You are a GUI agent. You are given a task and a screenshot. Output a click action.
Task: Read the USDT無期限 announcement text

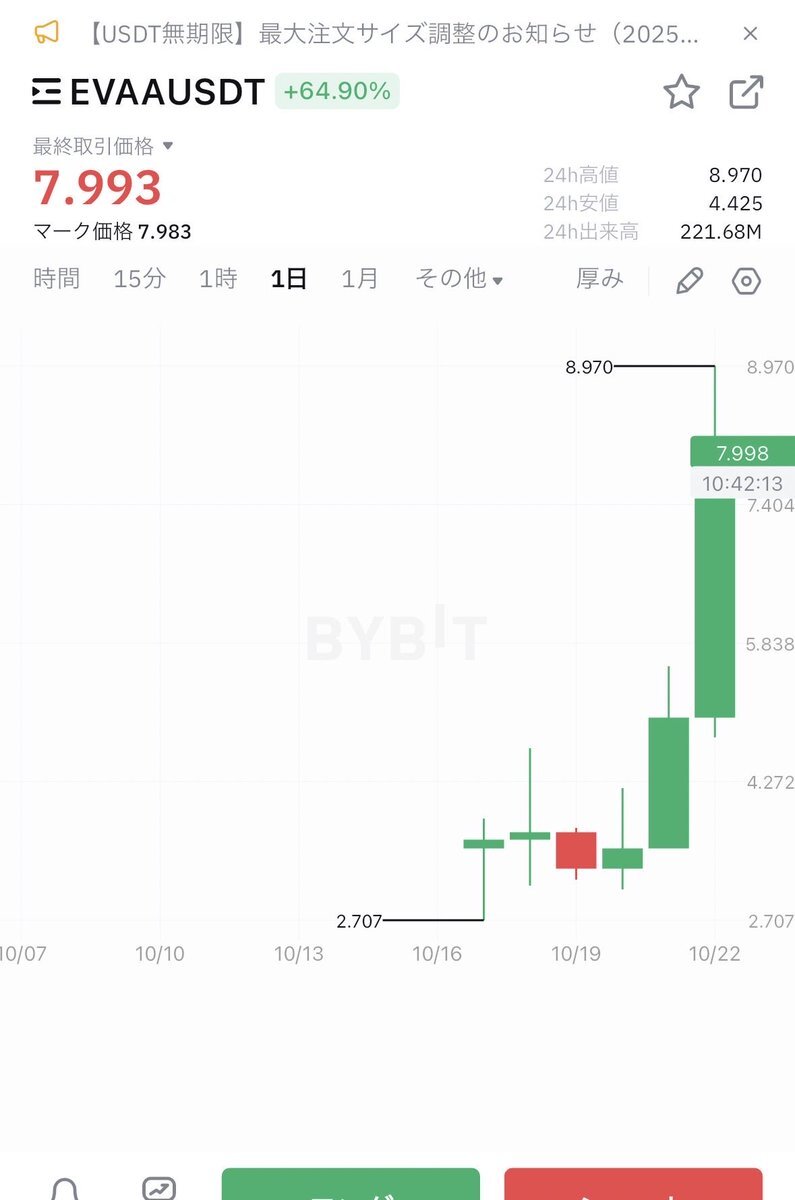pos(390,34)
